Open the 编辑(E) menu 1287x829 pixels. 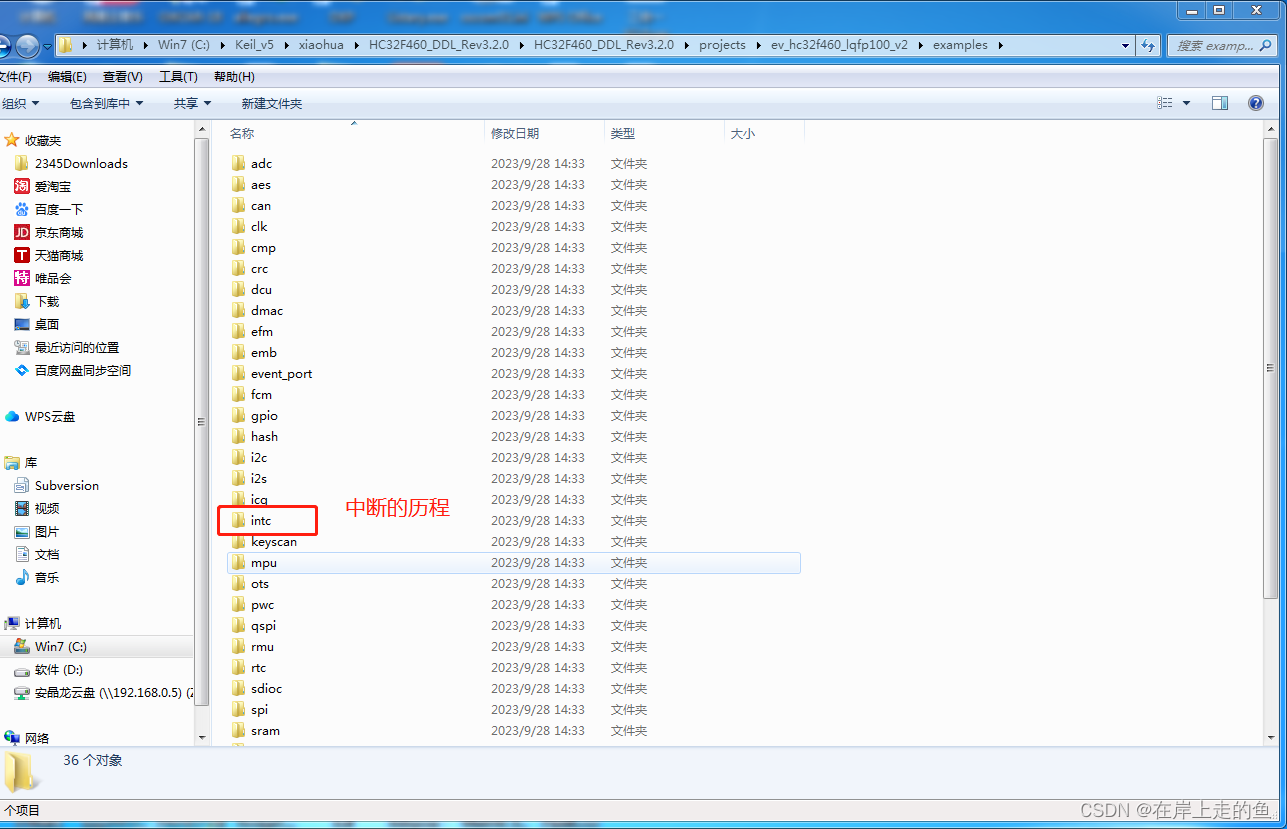[67, 77]
